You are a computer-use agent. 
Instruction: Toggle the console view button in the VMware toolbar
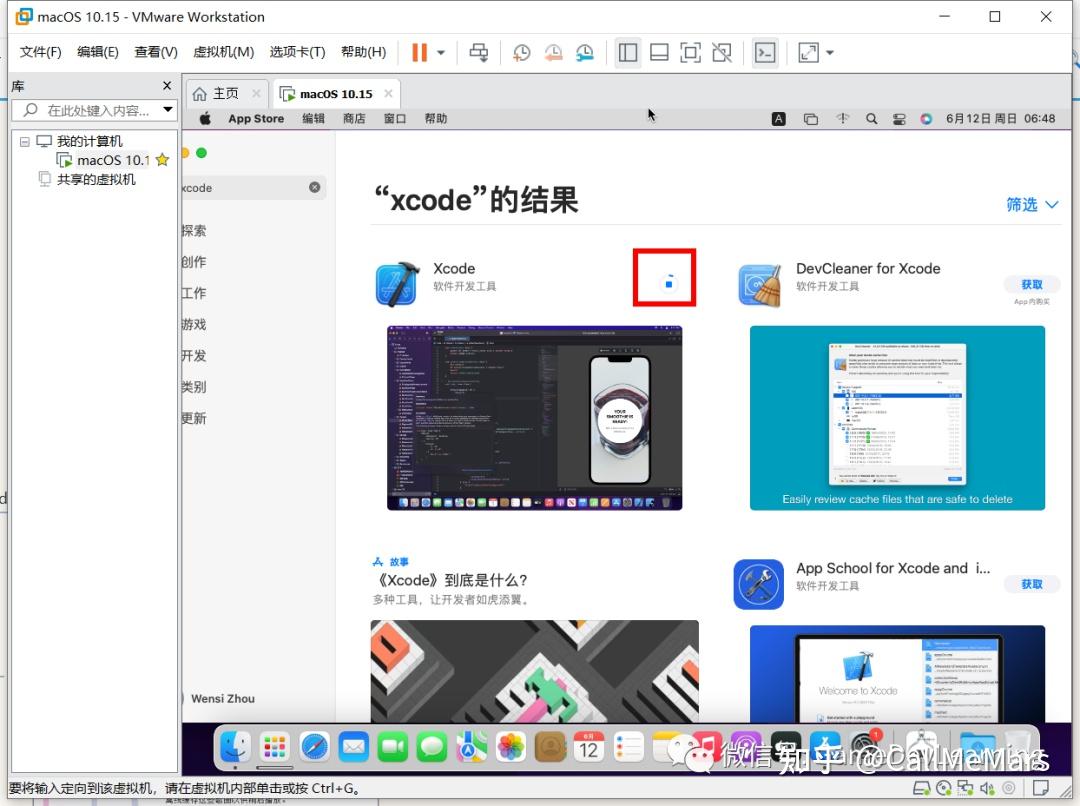coord(765,52)
